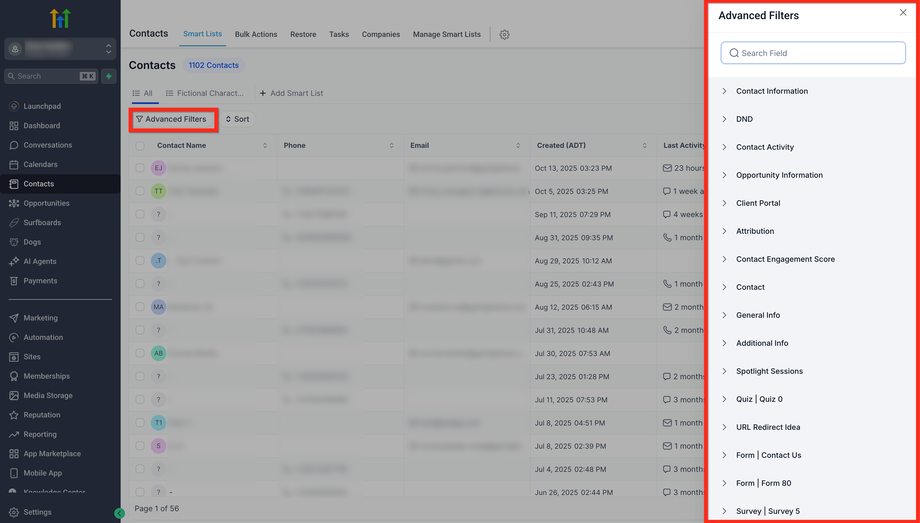The height and width of the screenshot is (523, 920).
Task: Switch to the Smart Lists tab
Action: 202,34
